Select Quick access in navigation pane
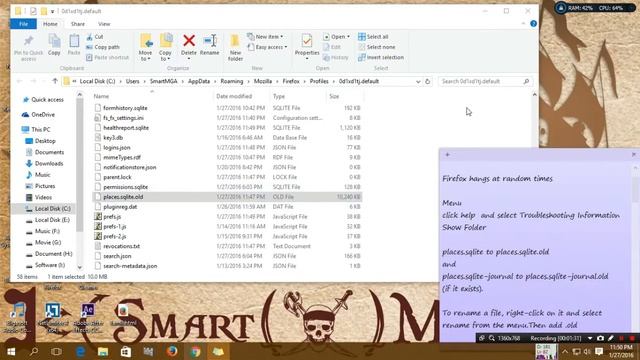 tap(47, 100)
